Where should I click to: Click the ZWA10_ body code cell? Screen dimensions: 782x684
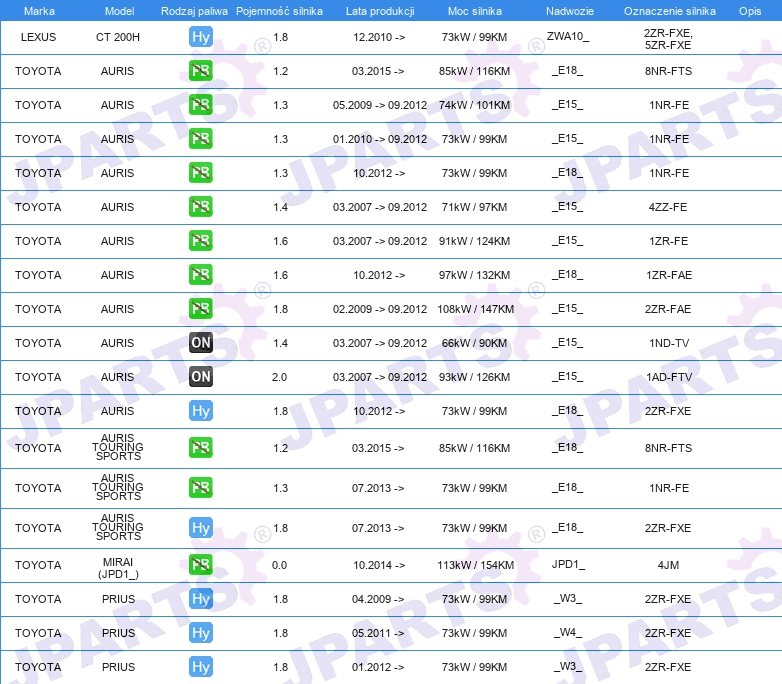pos(568,36)
